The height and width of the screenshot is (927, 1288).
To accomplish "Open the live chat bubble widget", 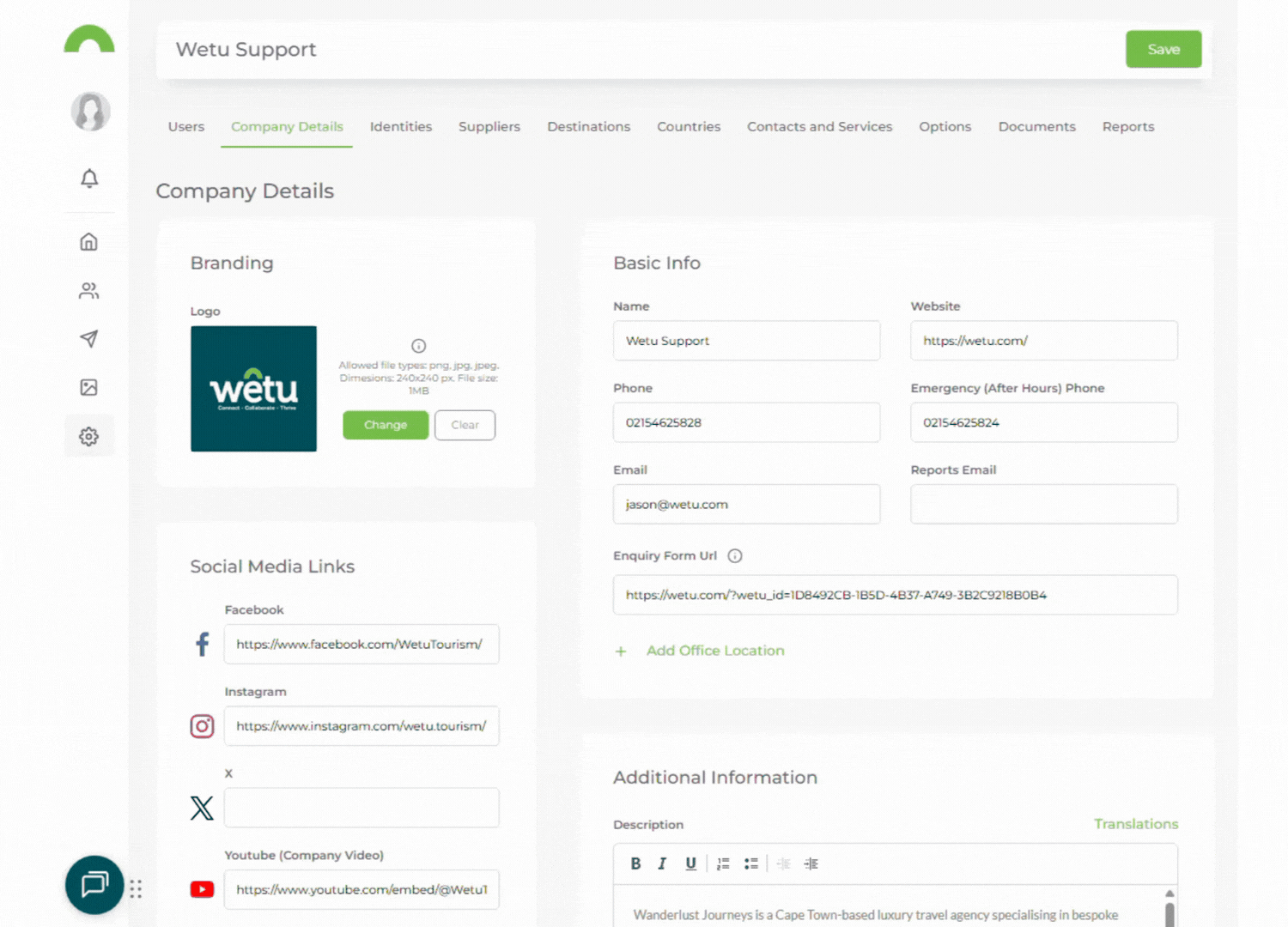I will pos(94,884).
